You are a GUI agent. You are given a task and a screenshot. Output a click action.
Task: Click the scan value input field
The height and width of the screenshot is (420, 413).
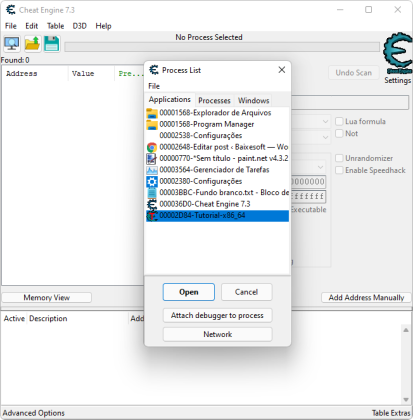point(350,102)
